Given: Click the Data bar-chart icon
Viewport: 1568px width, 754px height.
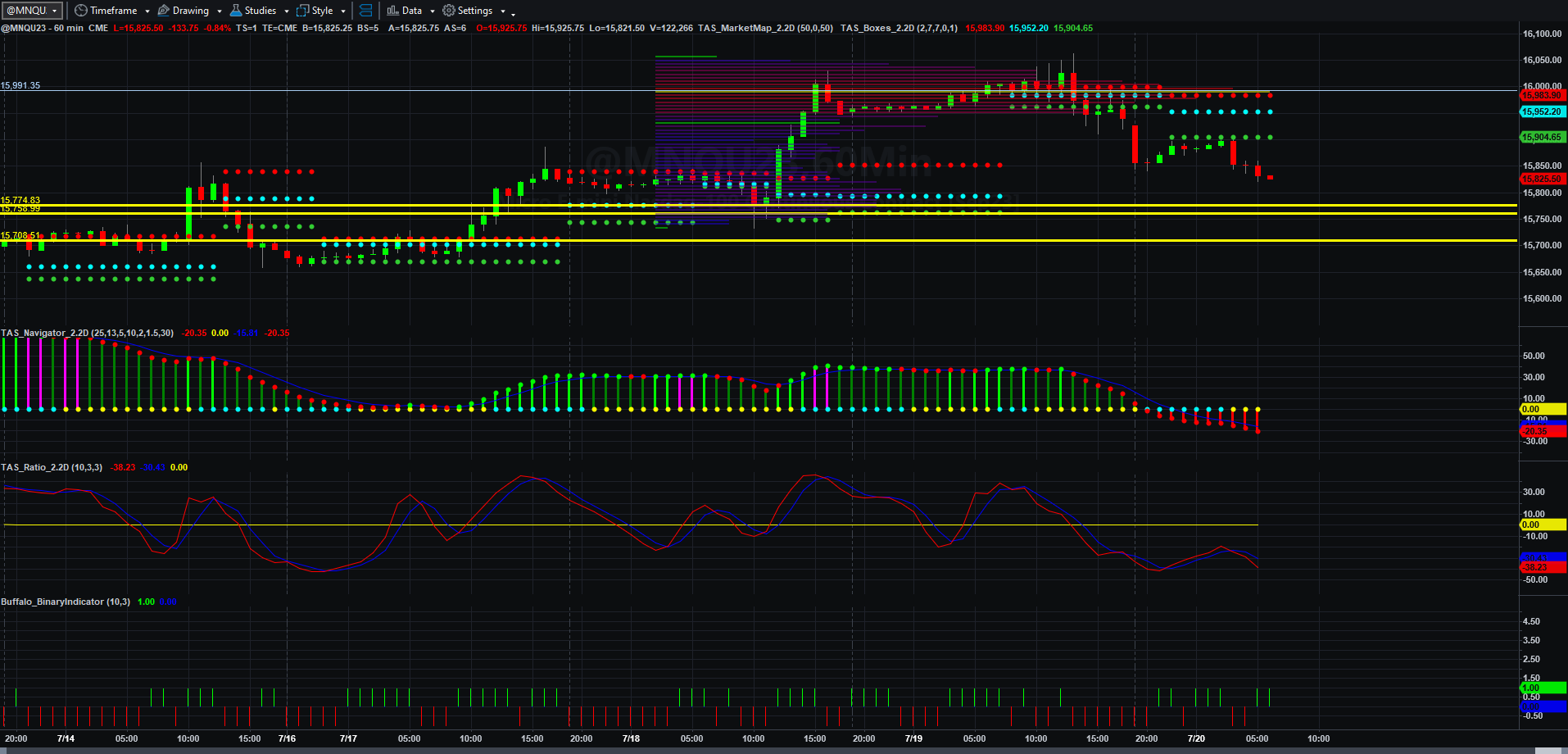Looking at the screenshot, I should point(392,11).
